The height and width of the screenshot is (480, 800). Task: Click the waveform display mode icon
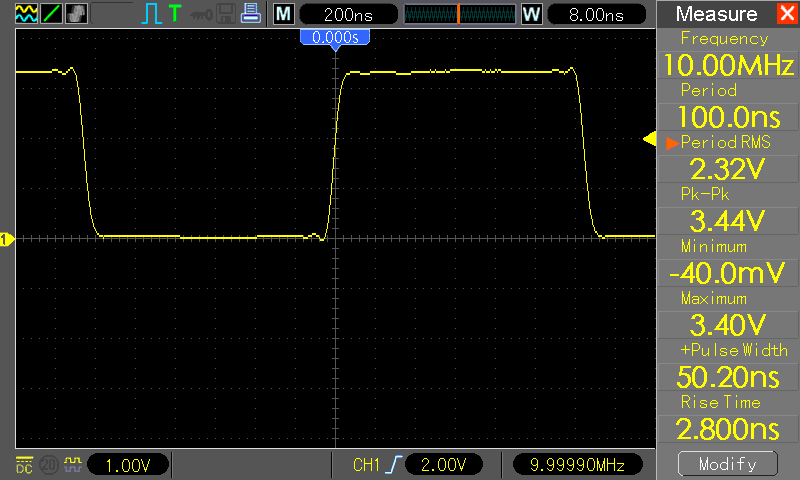pyautogui.click(x=26, y=14)
